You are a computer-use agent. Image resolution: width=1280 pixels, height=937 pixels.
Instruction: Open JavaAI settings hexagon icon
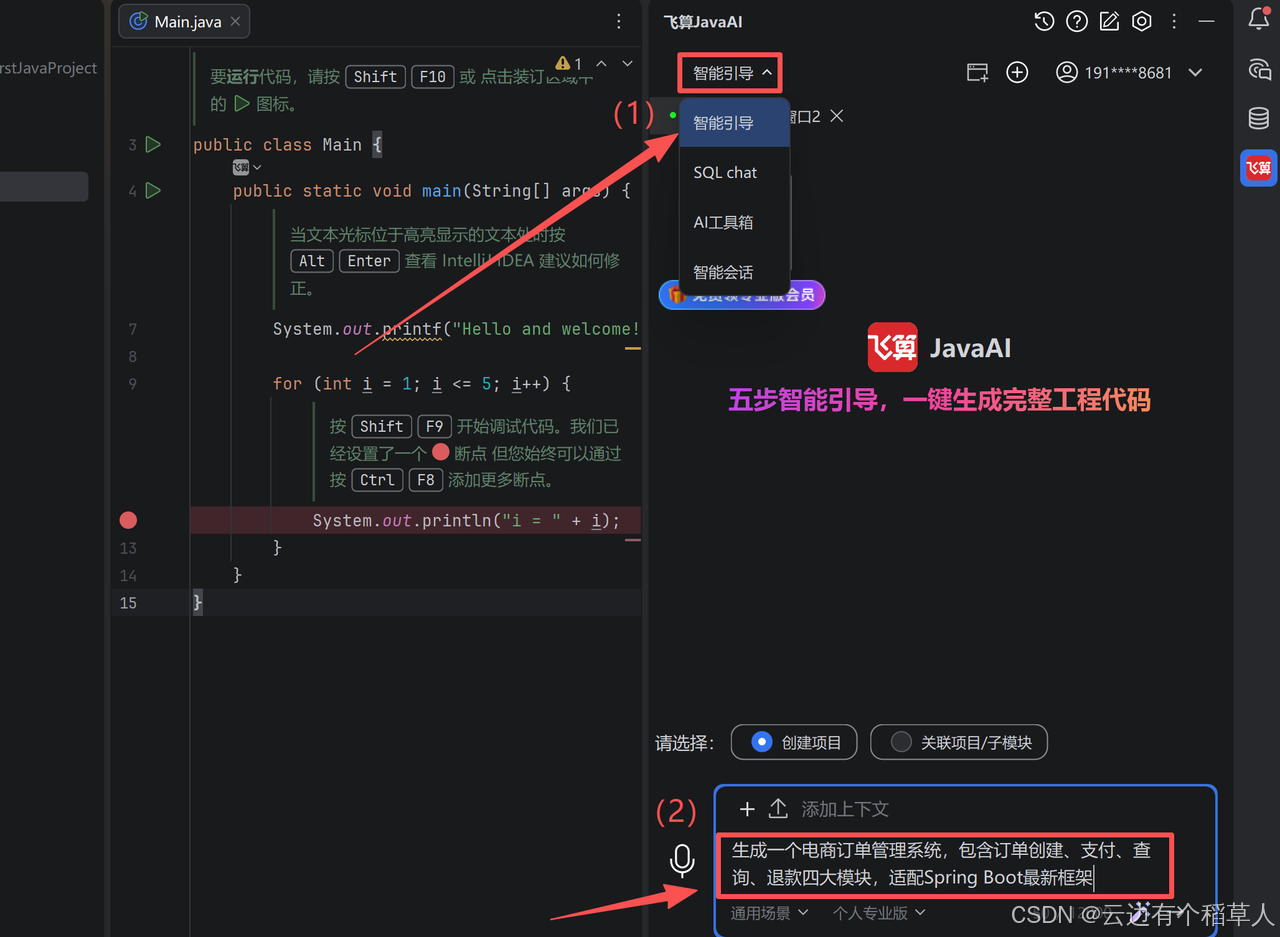pyautogui.click(x=1142, y=21)
